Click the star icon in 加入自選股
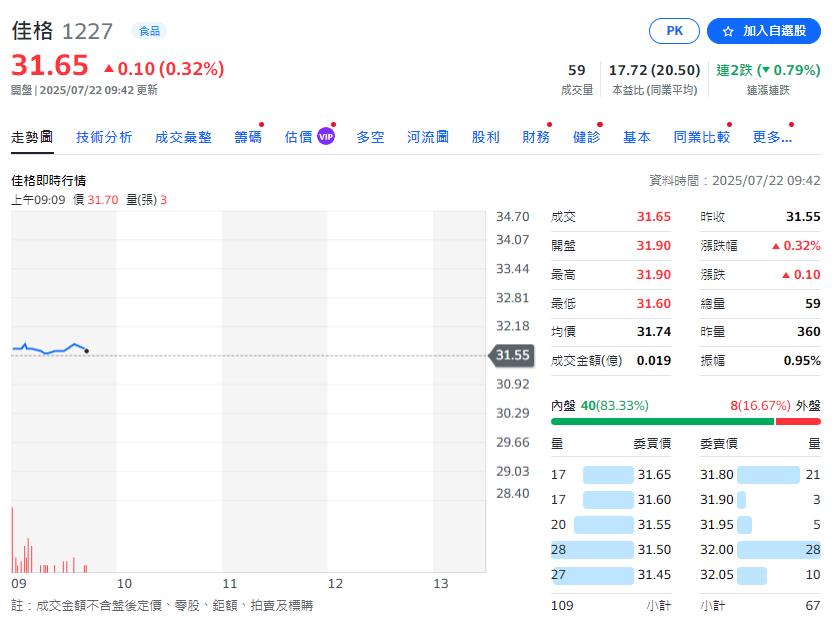 [x=728, y=32]
